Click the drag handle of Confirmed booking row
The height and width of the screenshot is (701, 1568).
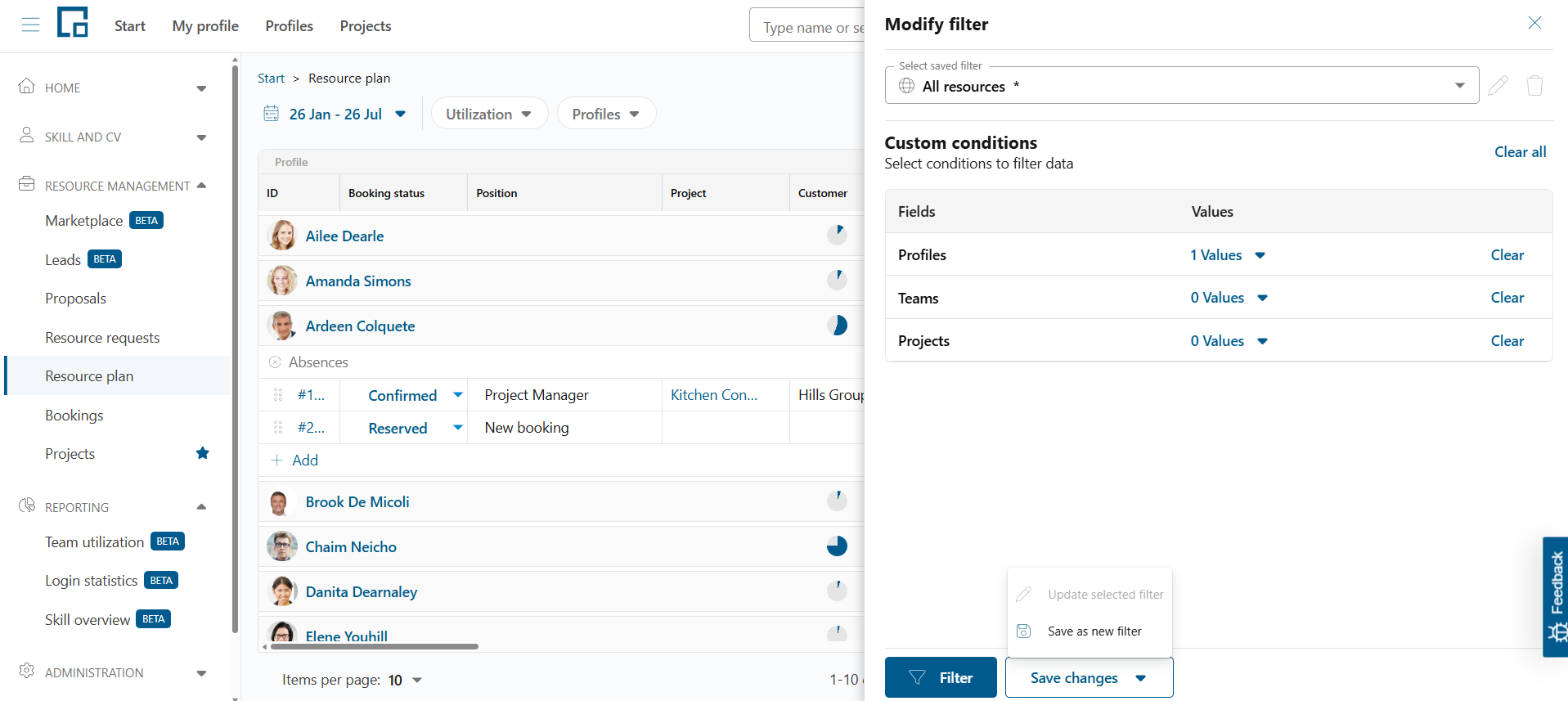click(x=278, y=395)
